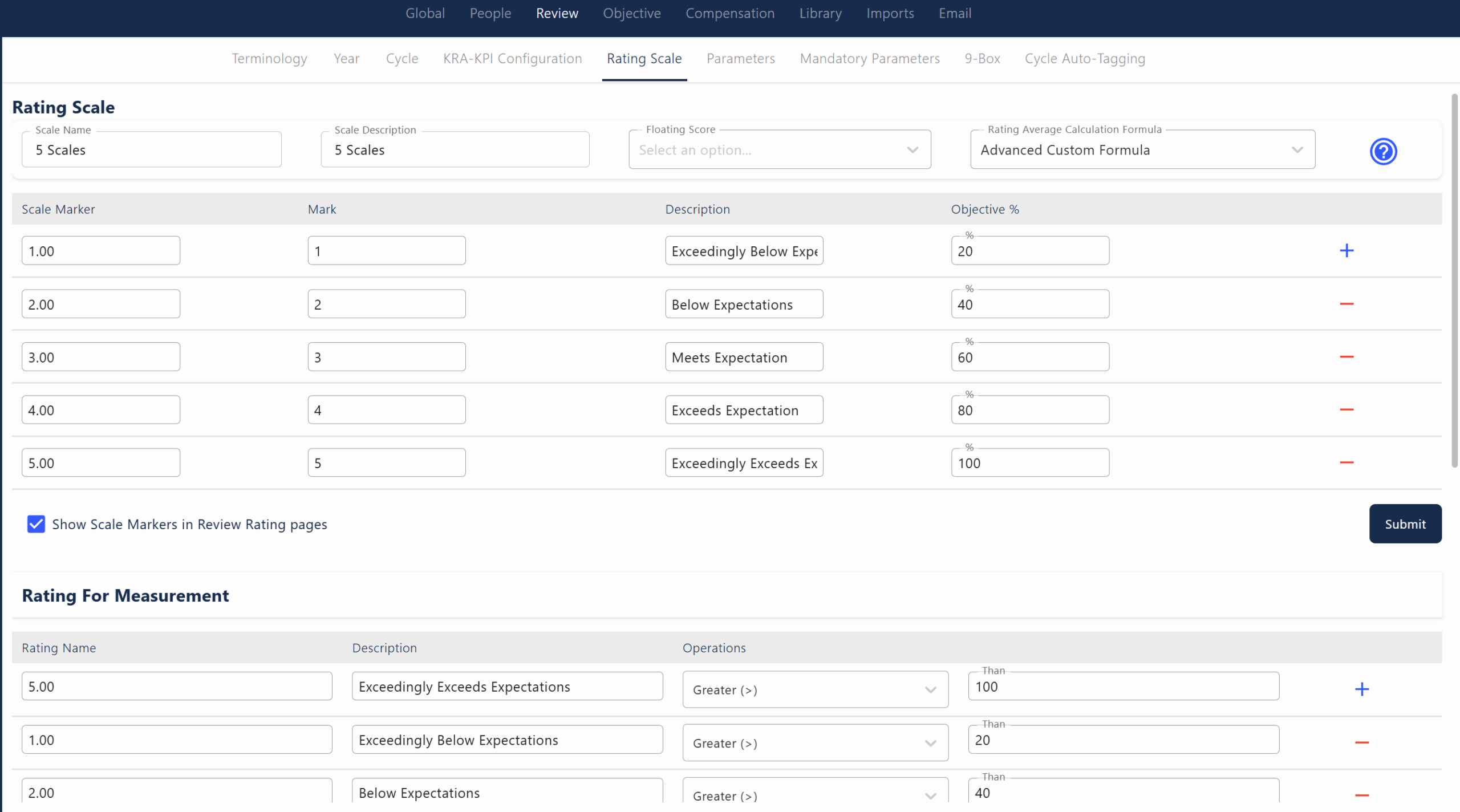Switch to the Terminology tab
The image size is (1460, 812).
click(269, 59)
